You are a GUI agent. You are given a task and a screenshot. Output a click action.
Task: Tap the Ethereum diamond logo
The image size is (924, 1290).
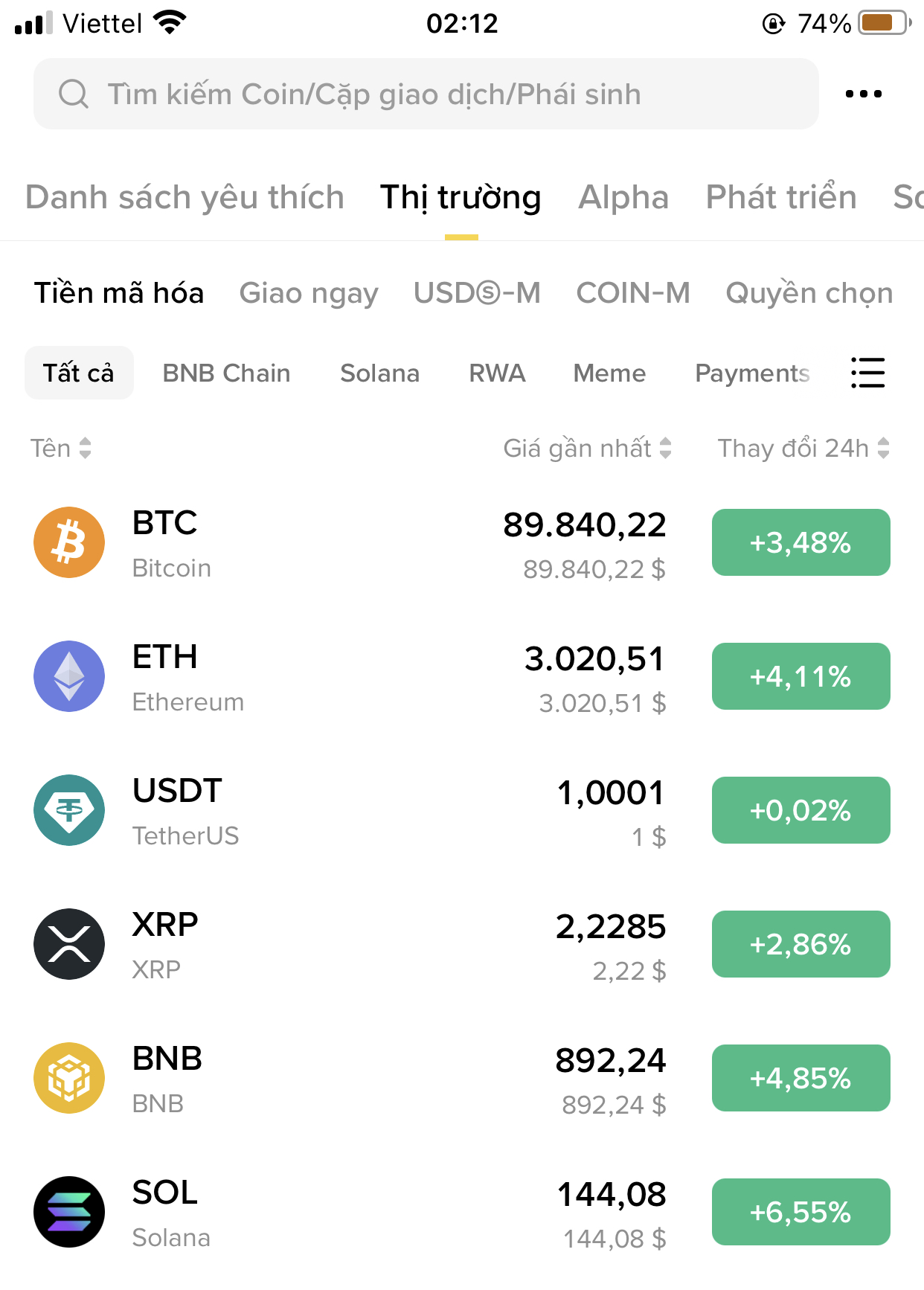69,676
